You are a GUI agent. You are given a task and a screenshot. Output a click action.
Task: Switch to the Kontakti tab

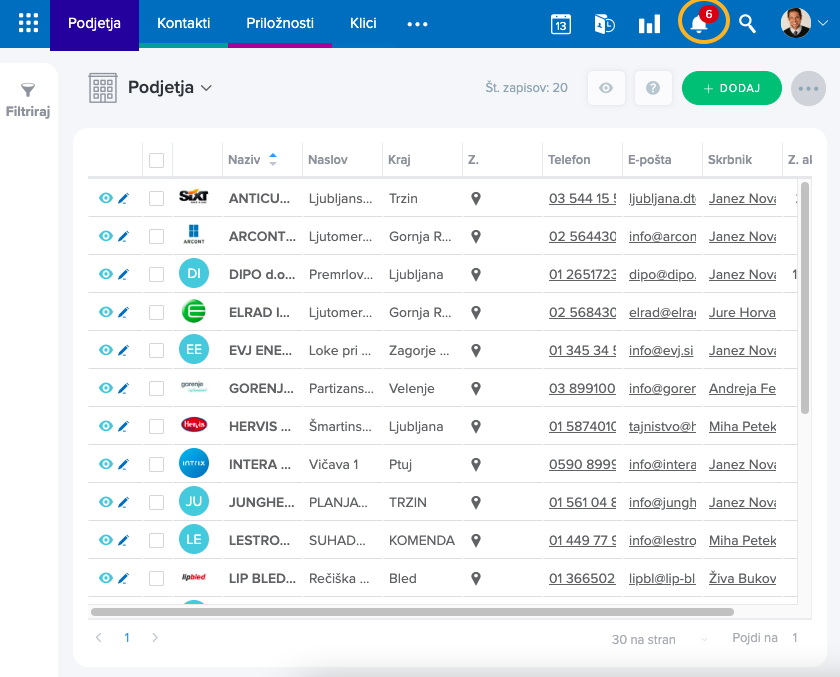pos(184,23)
